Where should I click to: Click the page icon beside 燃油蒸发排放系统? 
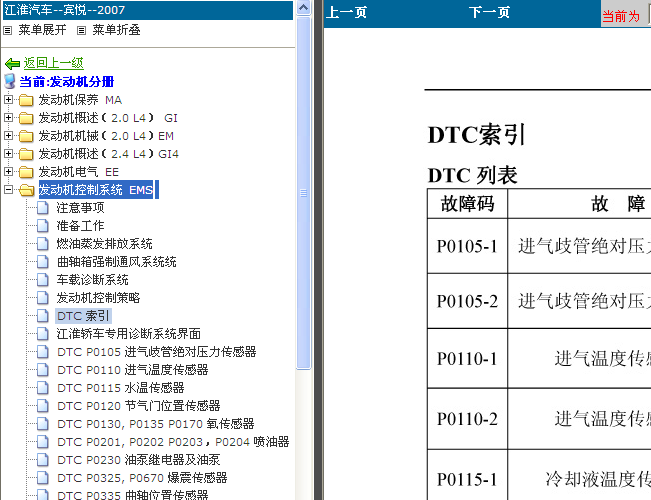42,244
